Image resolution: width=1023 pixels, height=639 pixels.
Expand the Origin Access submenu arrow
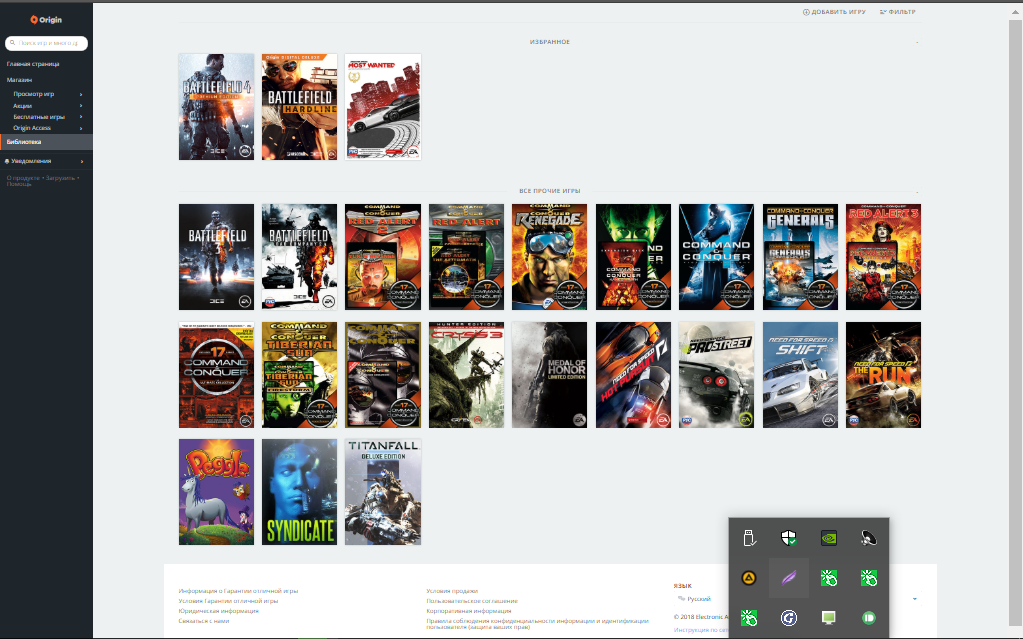coord(81,128)
